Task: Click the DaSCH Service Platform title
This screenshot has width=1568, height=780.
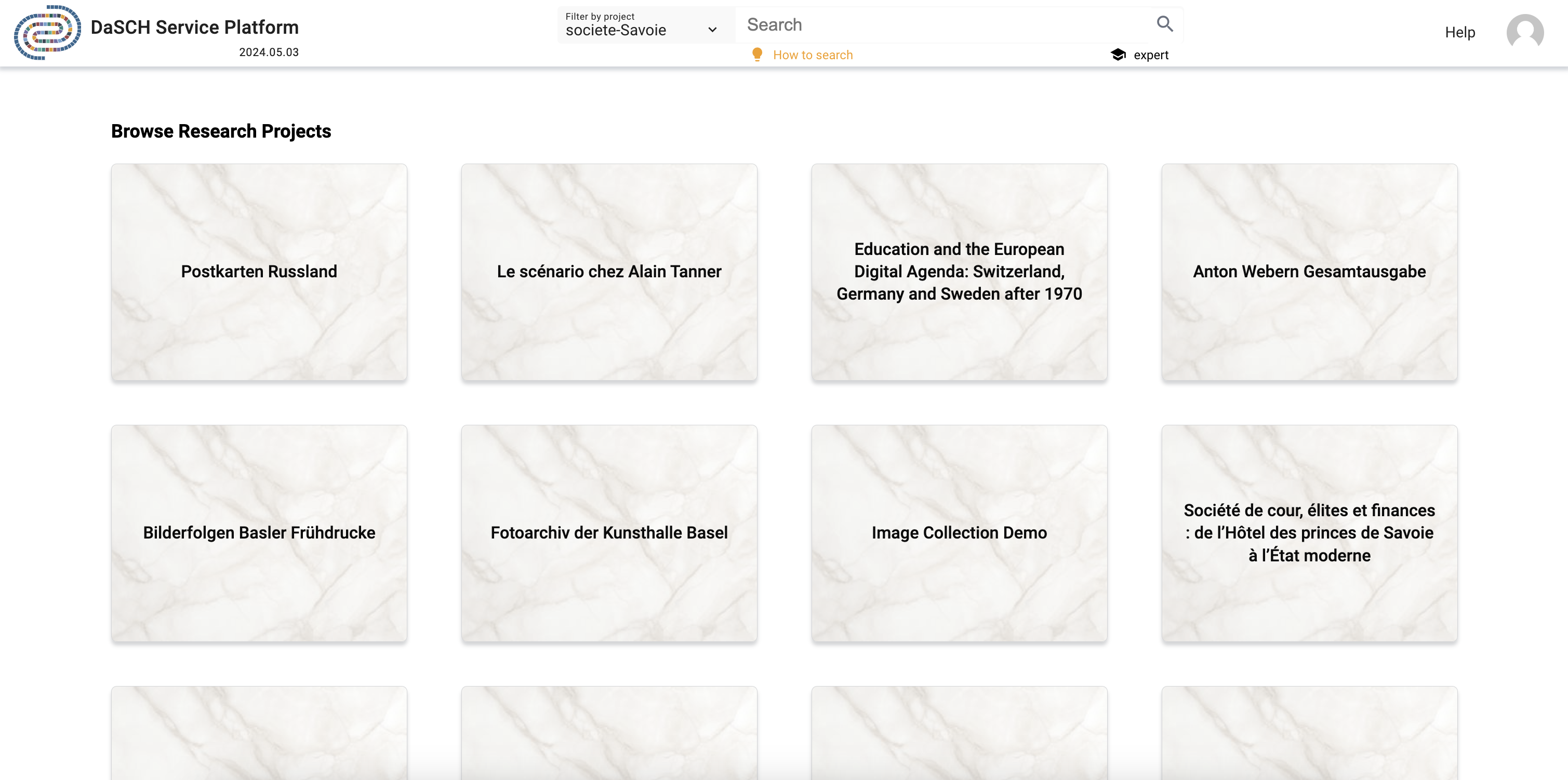Action: [194, 27]
